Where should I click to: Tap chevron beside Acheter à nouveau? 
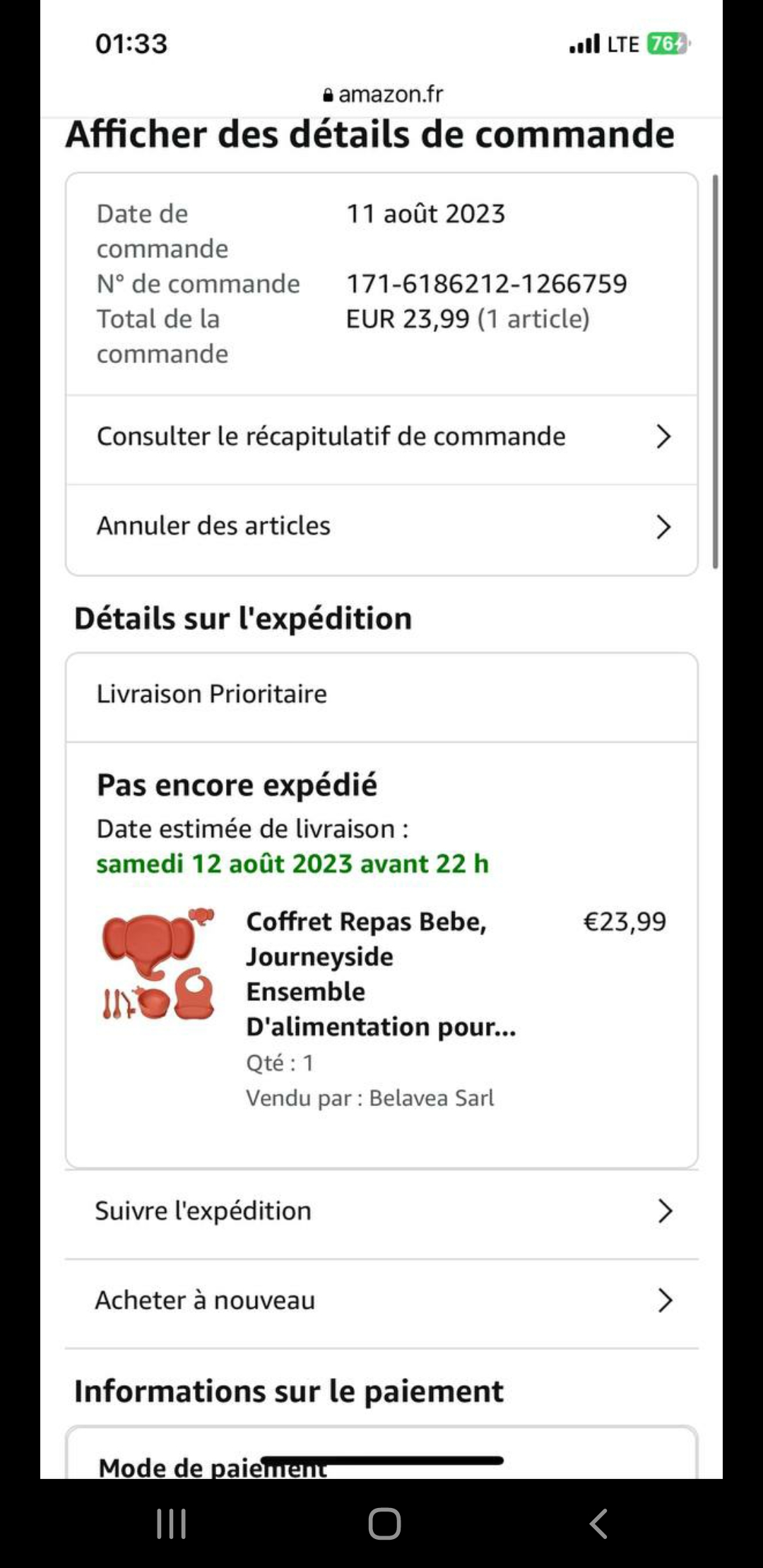coord(664,1300)
